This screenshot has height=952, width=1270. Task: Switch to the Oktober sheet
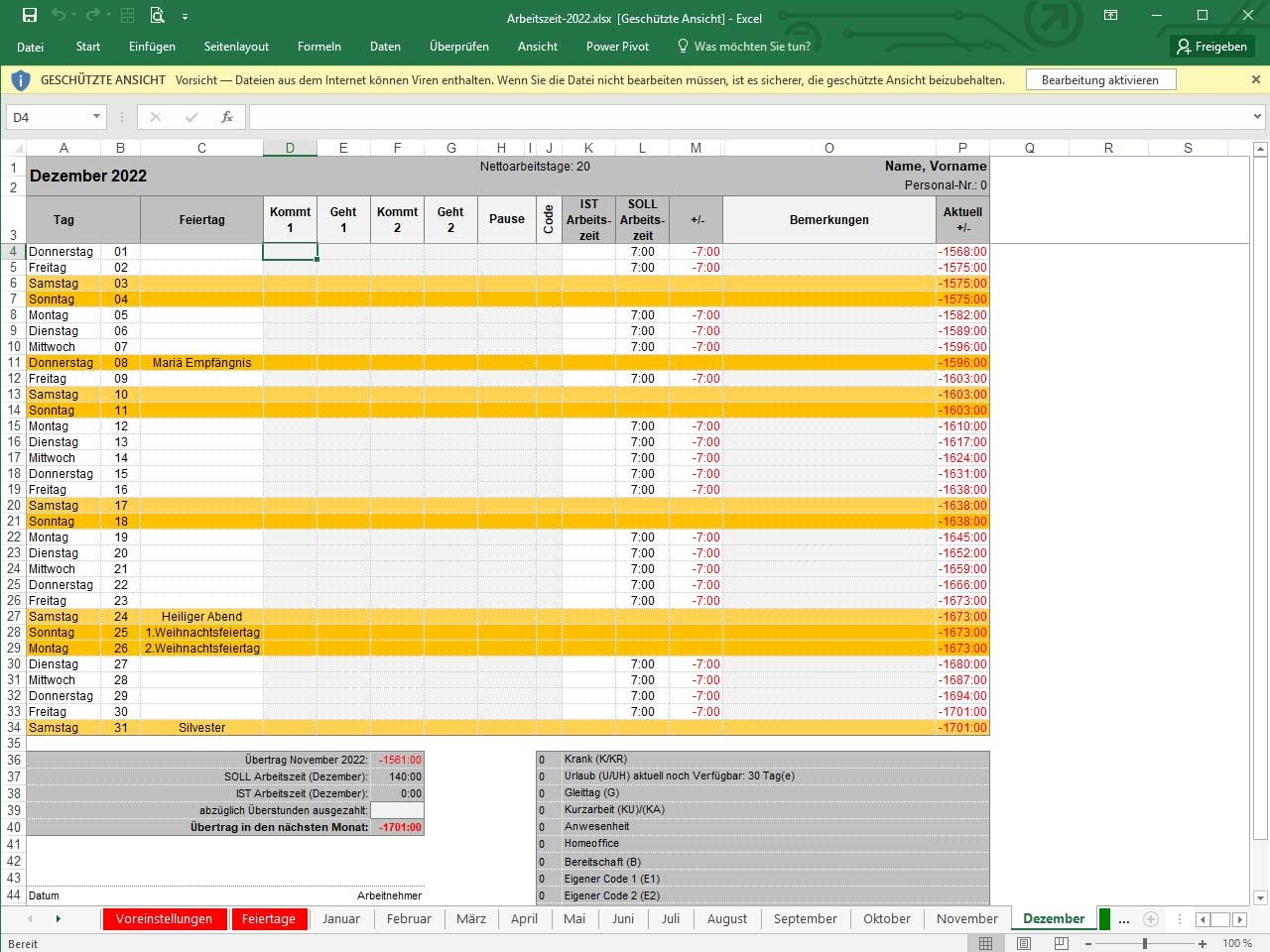point(887,919)
